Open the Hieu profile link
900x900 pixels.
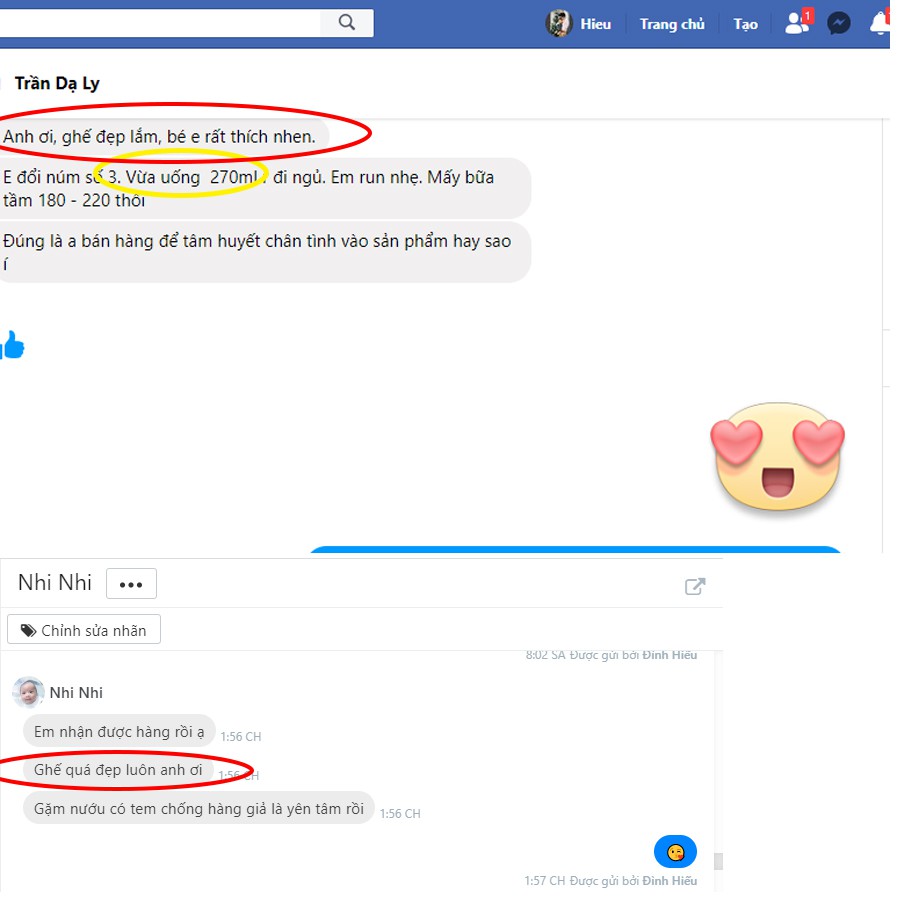click(x=595, y=24)
